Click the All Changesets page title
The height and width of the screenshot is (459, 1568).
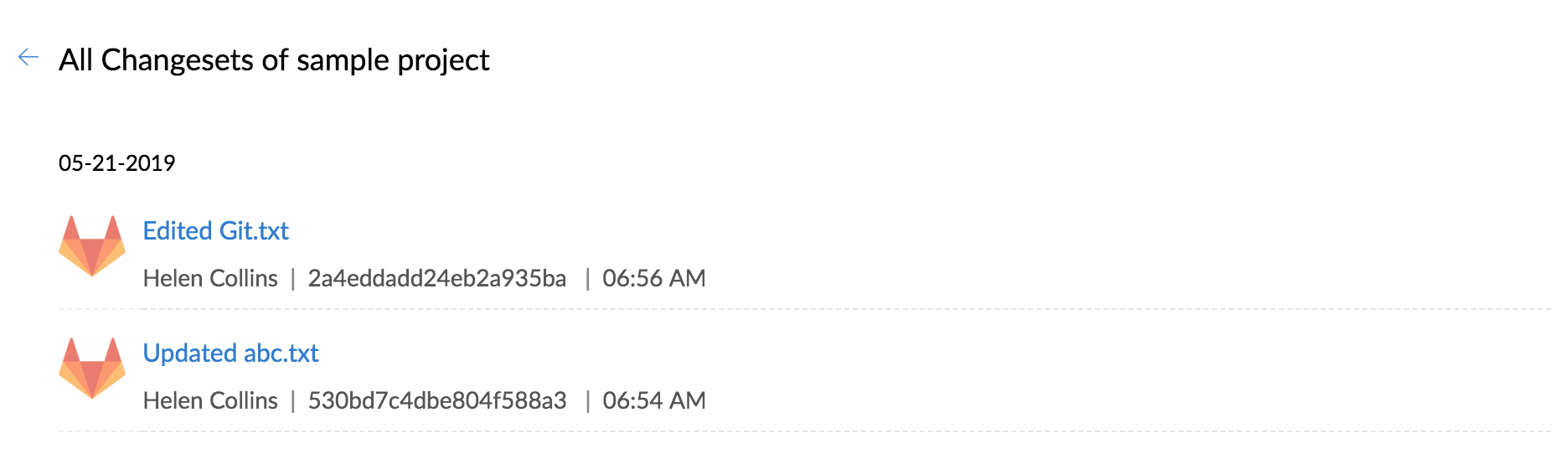pyautogui.click(x=274, y=60)
